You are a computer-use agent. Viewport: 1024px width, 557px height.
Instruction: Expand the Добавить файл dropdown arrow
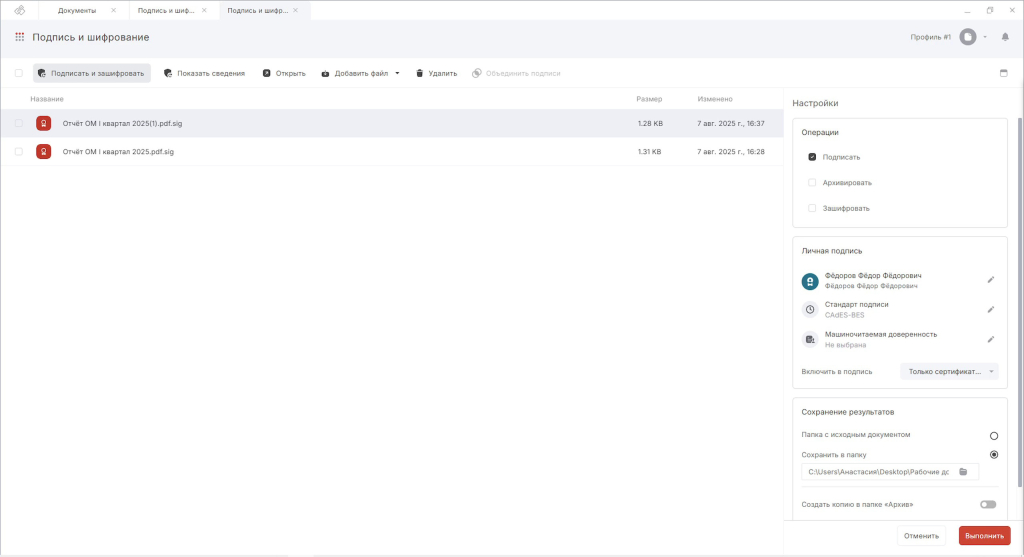(397, 73)
